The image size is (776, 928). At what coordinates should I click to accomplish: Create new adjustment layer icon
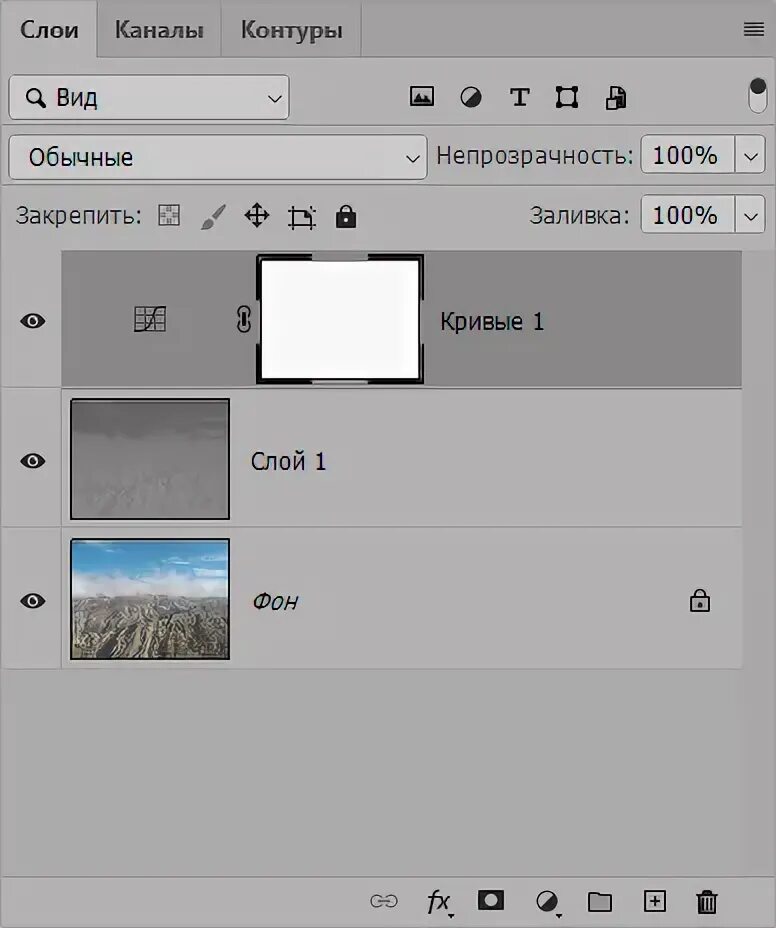[548, 903]
